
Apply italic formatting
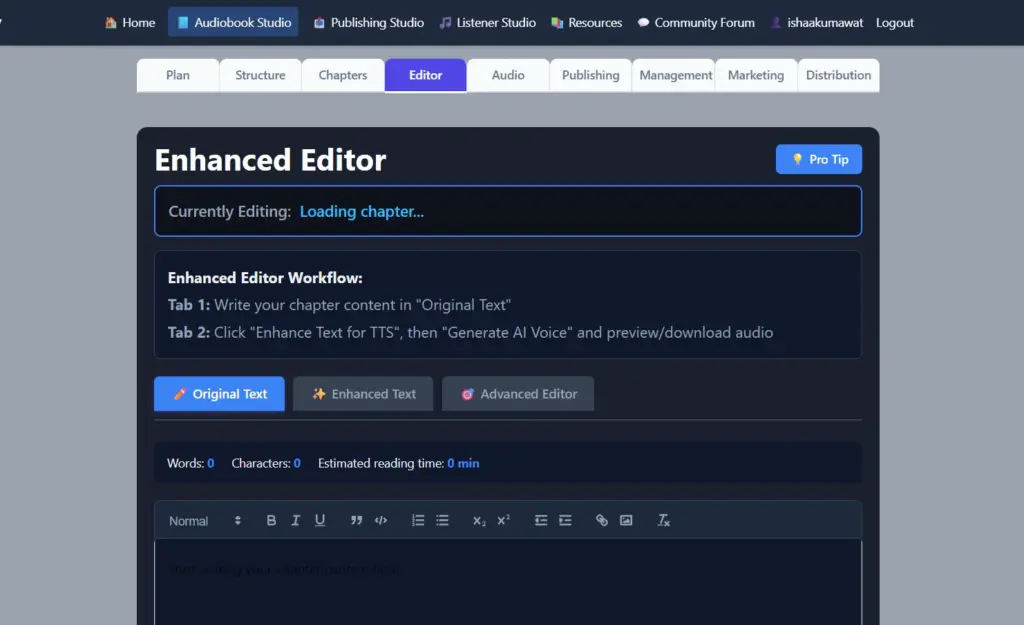(x=295, y=520)
